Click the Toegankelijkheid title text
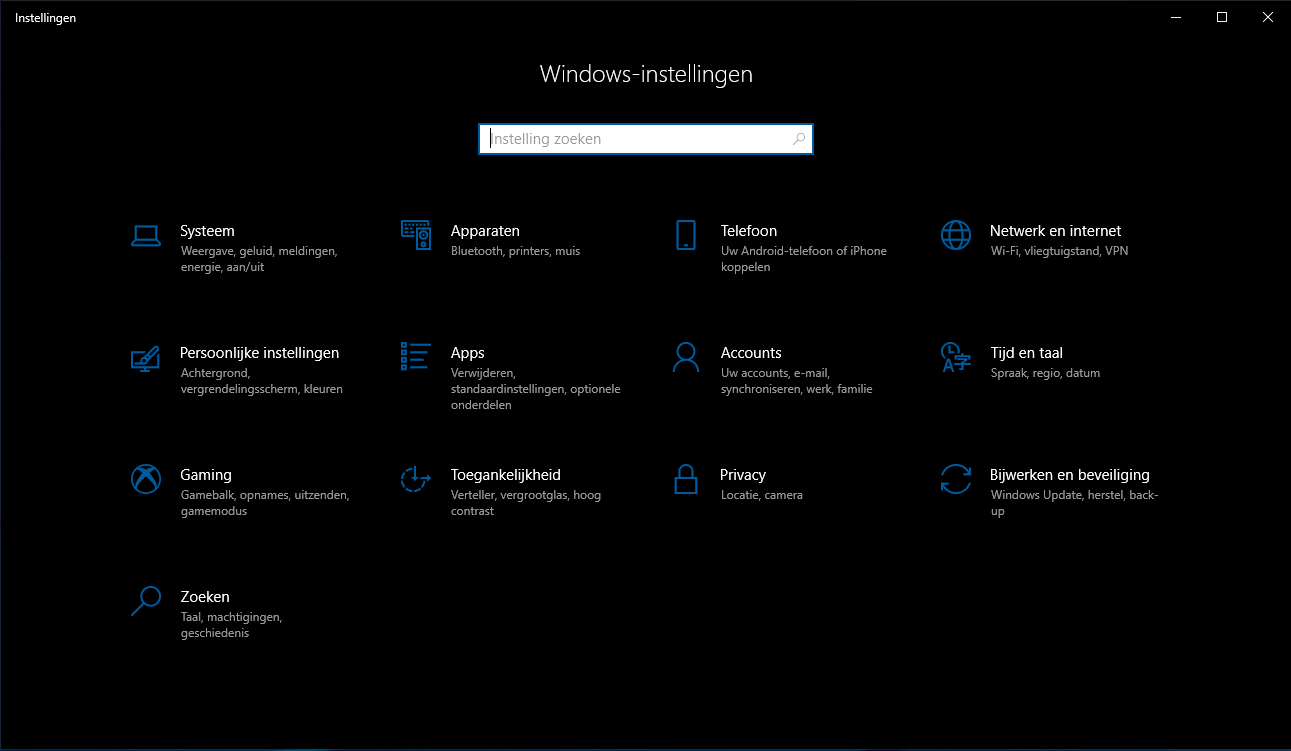This screenshot has width=1291, height=751. (506, 475)
